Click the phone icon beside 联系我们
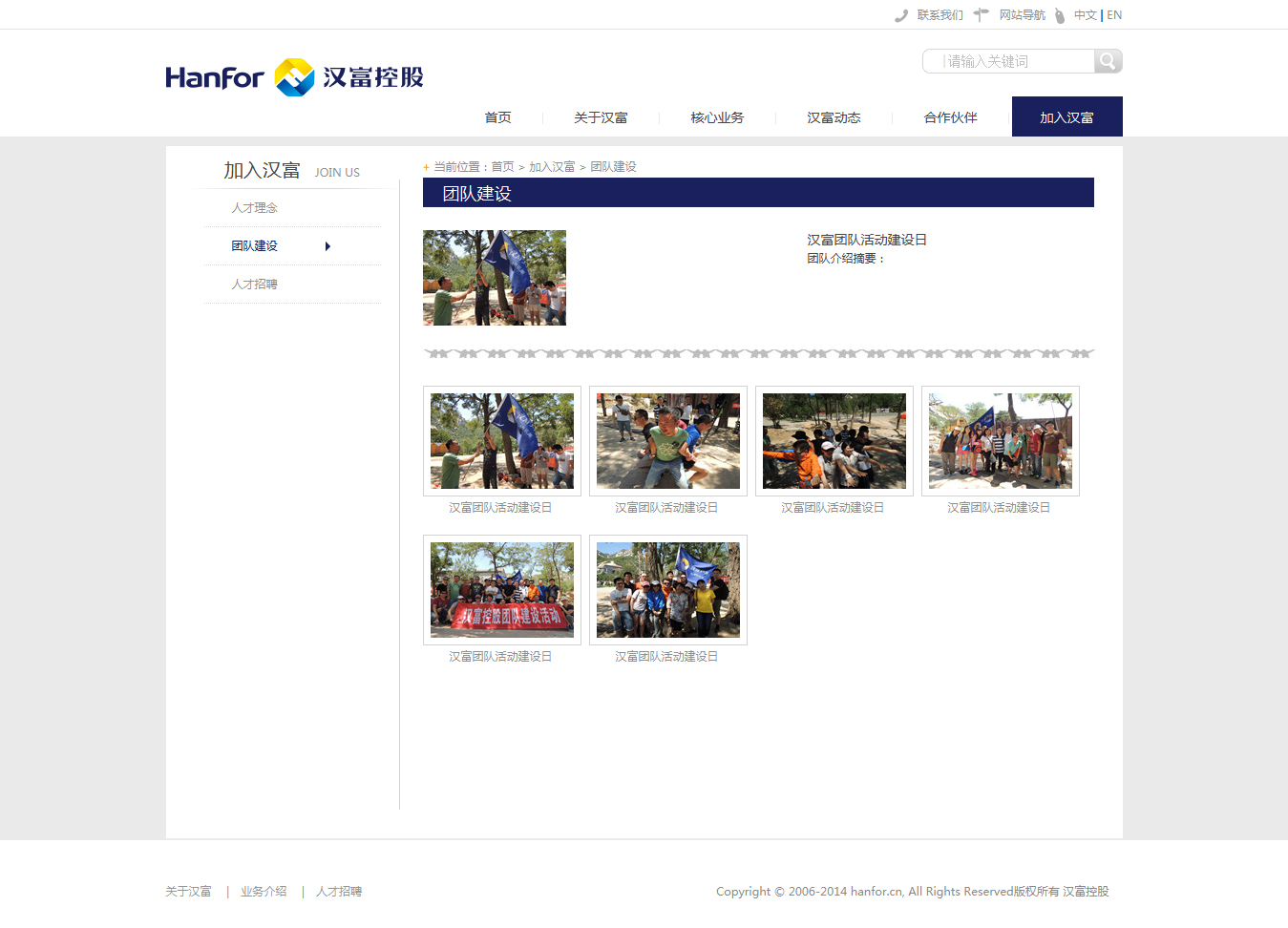This screenshot has width=1288, height=928. (900, 14)
